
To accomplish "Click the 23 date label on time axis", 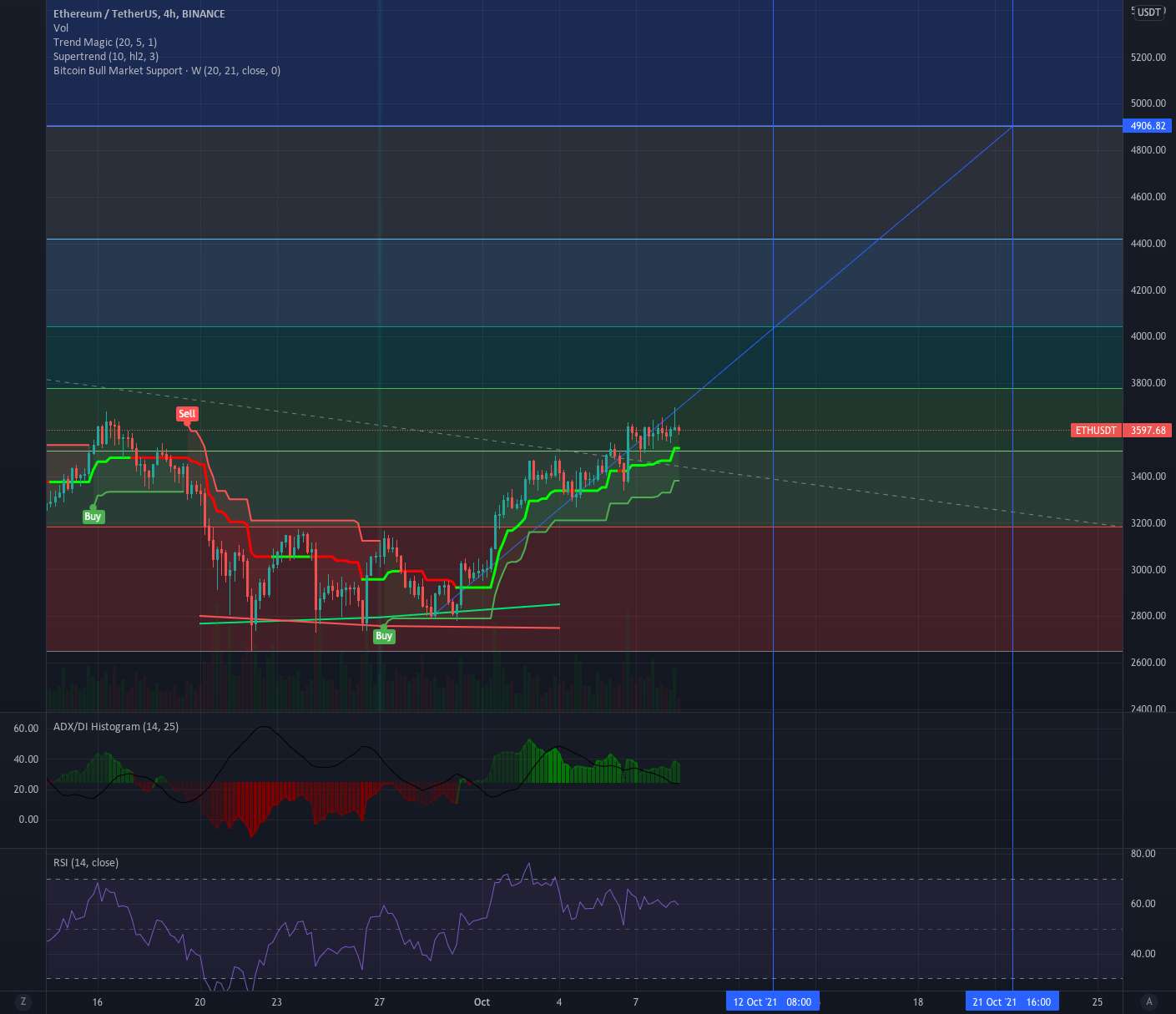I will (x=276, y=1001).
